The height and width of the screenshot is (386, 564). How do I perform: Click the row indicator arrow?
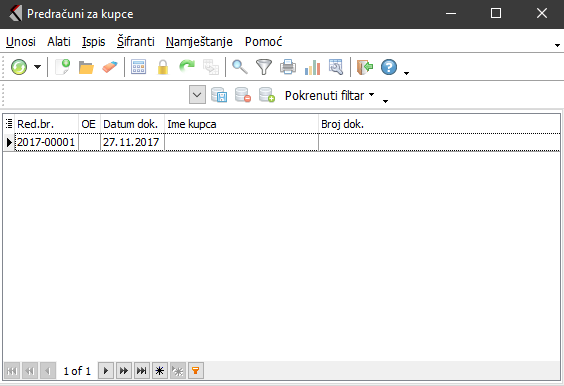9,142
